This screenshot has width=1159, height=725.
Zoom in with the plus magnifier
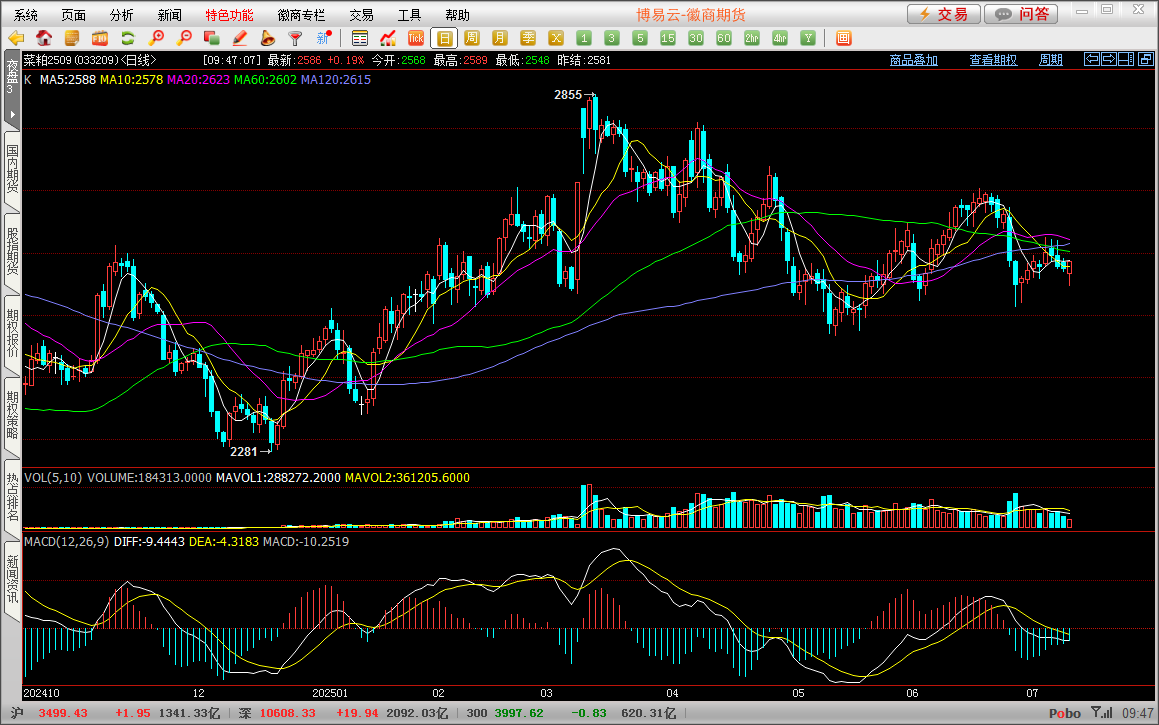click(156, 38)
